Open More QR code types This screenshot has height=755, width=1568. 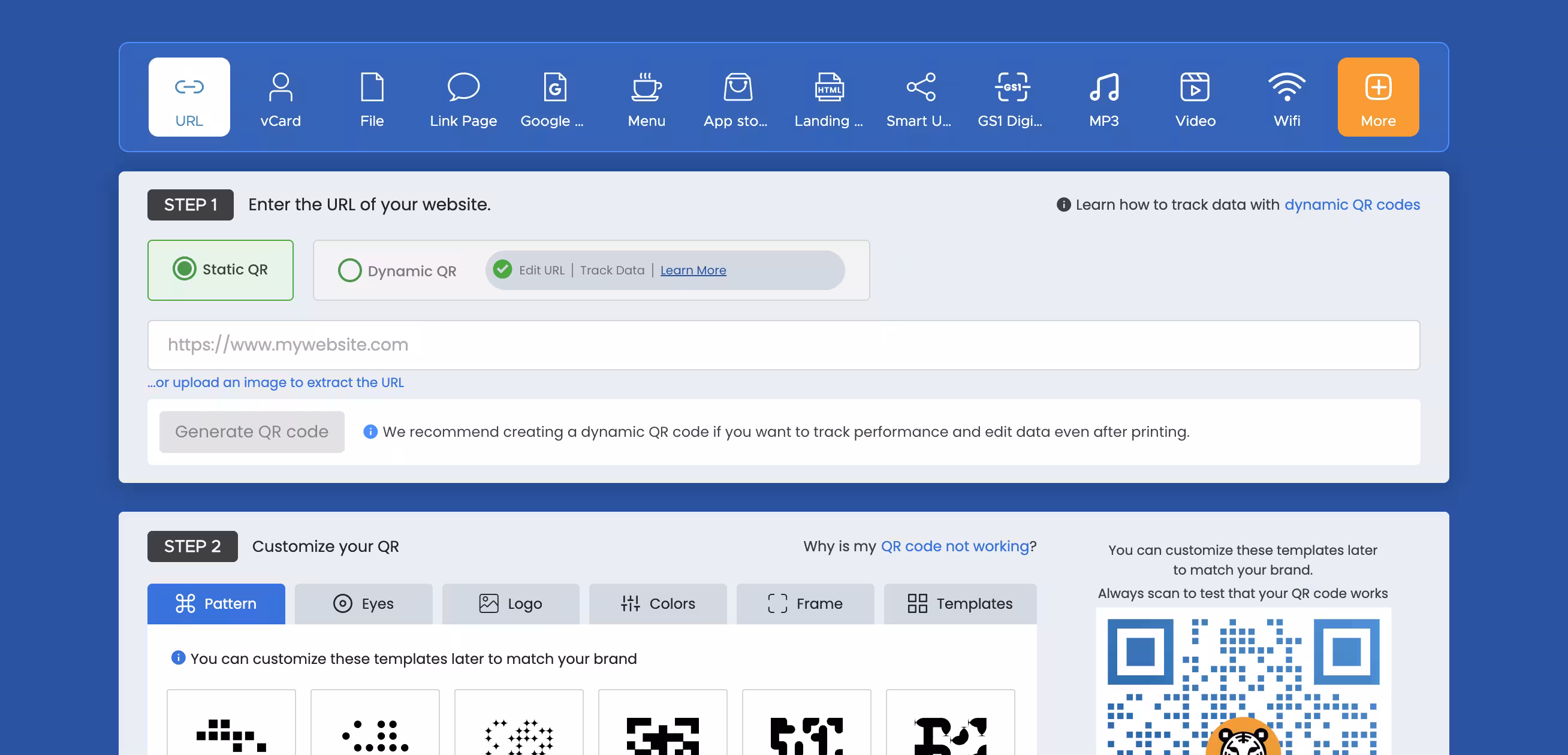pos(1378,96)
